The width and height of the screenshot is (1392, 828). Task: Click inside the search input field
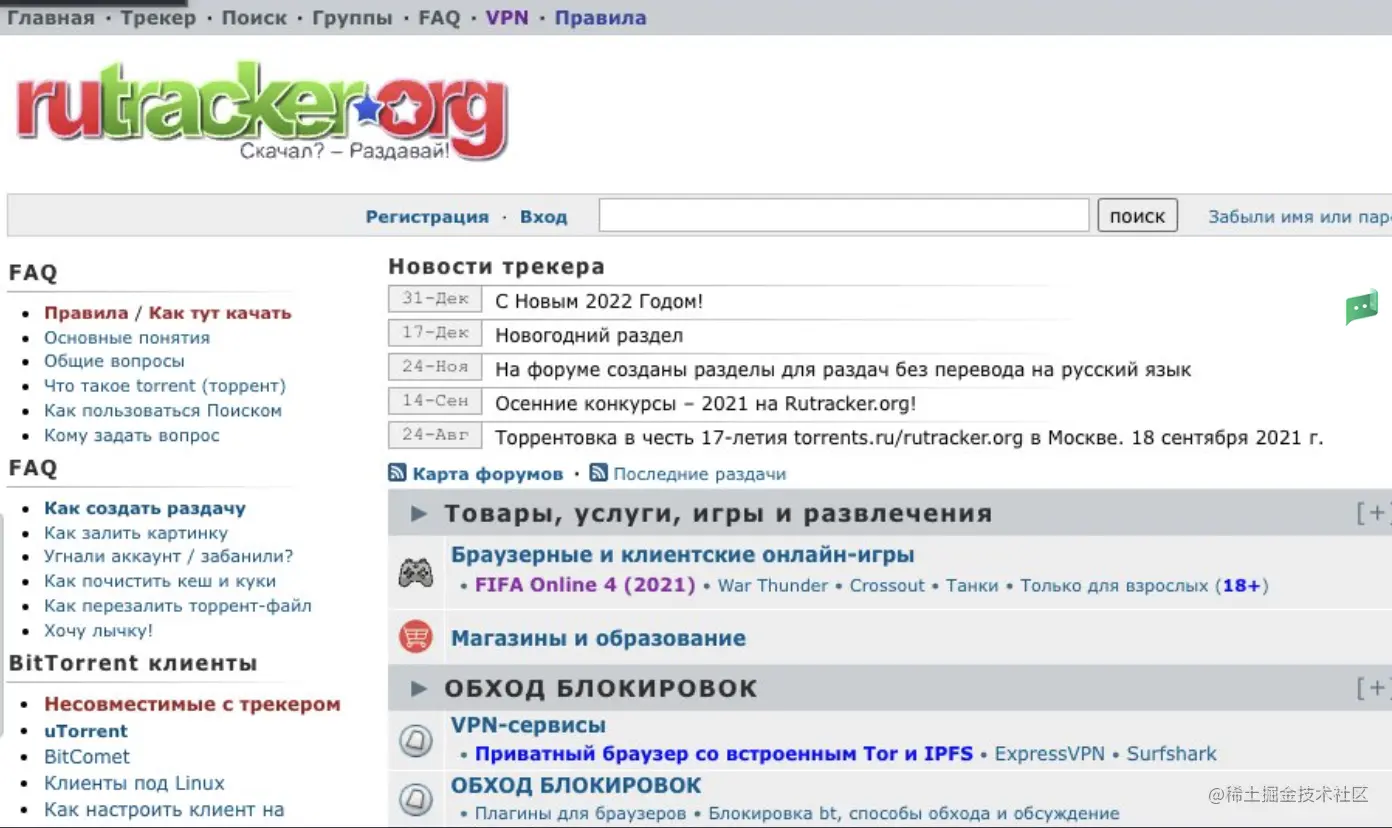[x=843, y=215]
